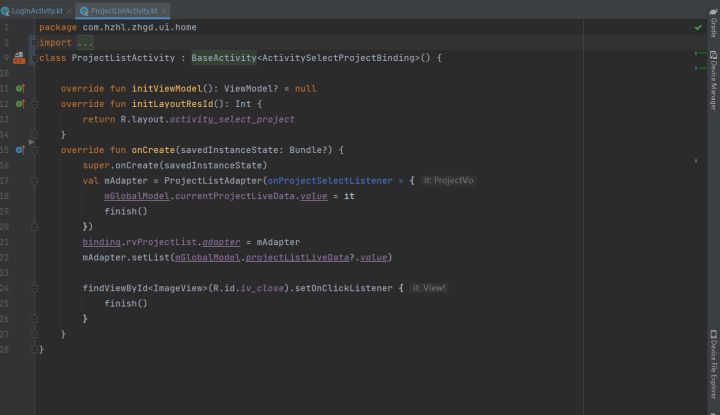Collapse the initLayoutResId function fold
Viewport: 720px width, 415px height.
(34, 104)
